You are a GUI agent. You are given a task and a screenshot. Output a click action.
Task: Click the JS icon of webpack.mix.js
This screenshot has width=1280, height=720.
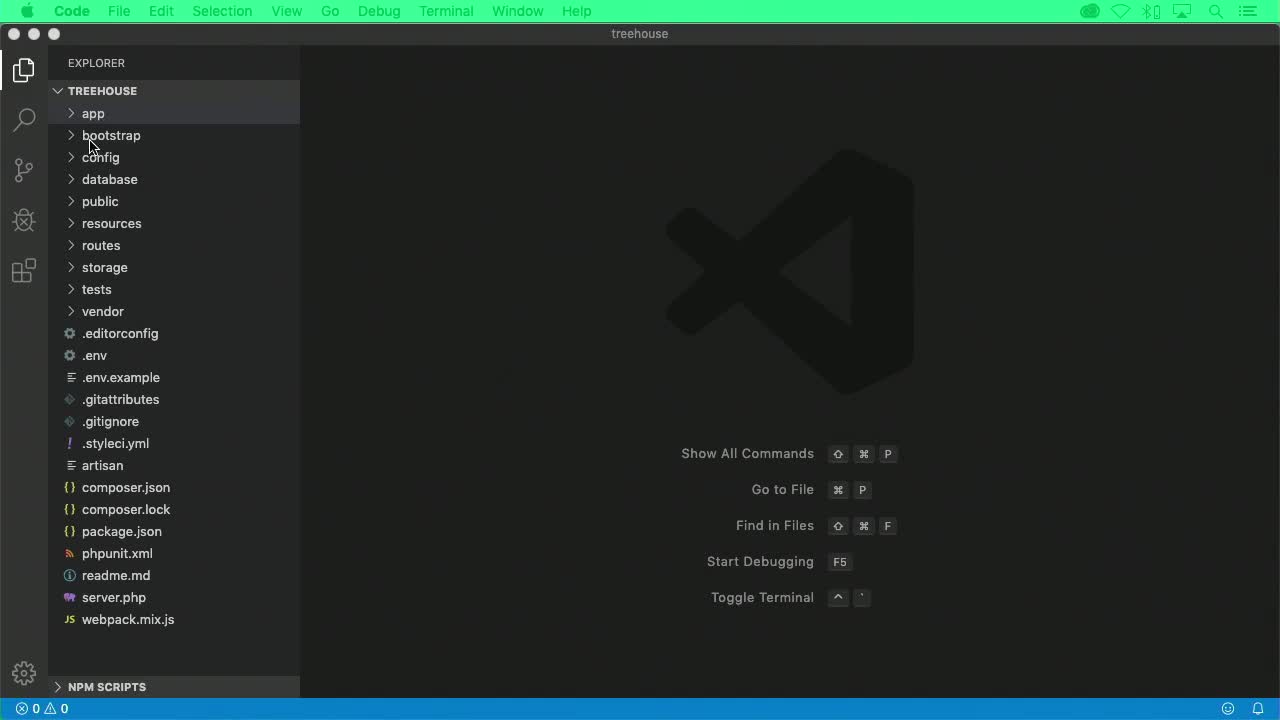coord(70,619)
